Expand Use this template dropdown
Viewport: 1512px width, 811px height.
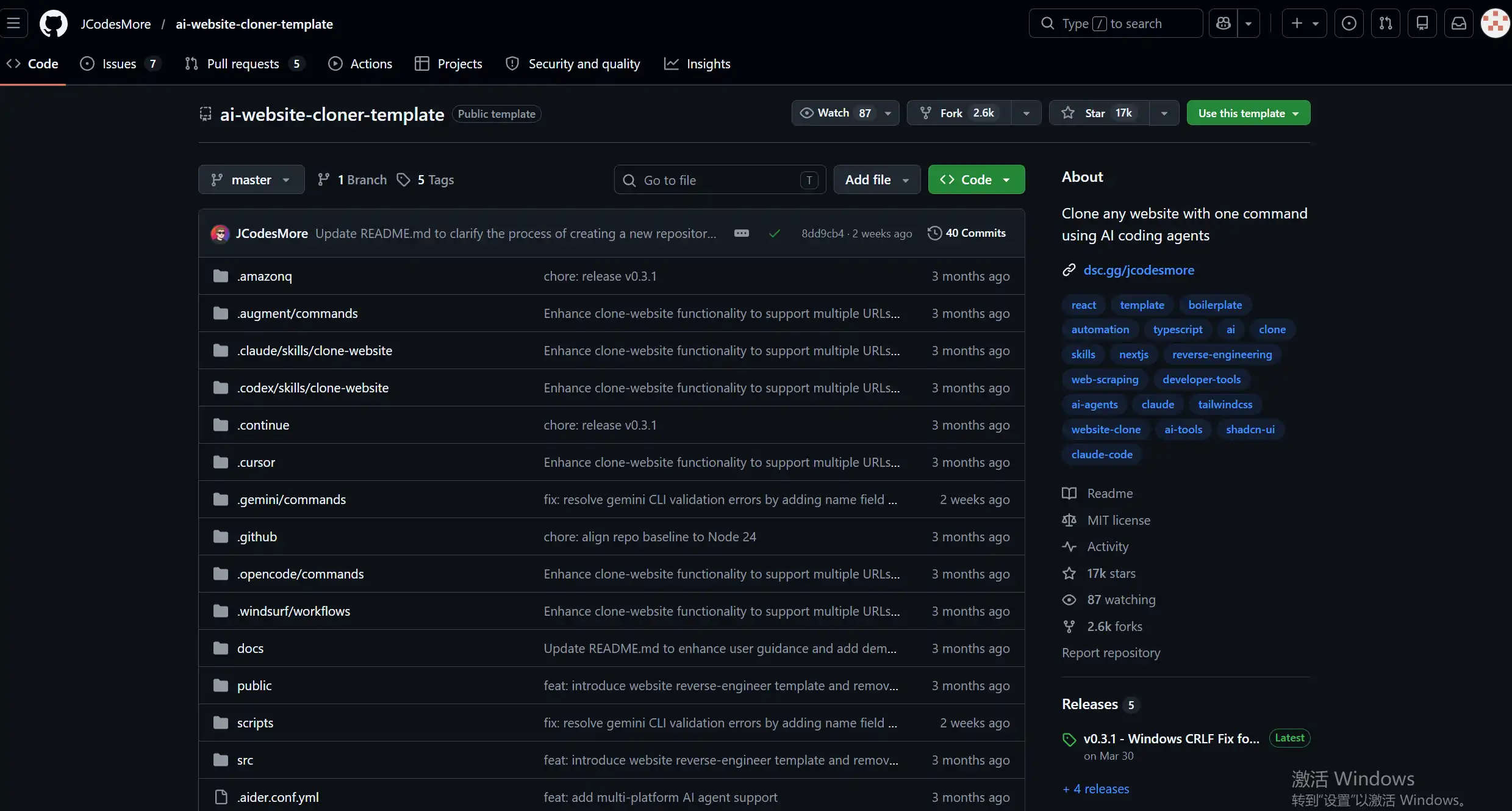point(1249,113)
